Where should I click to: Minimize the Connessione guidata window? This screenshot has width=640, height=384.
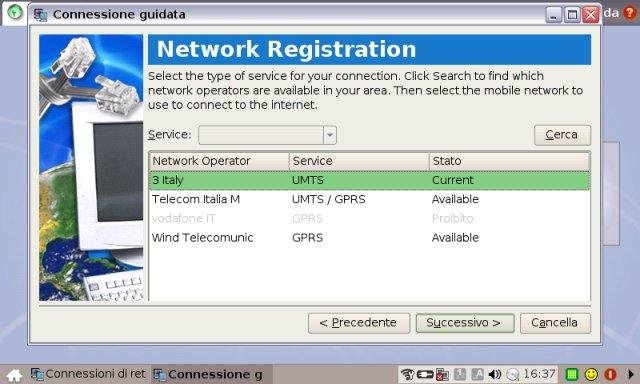554,15
